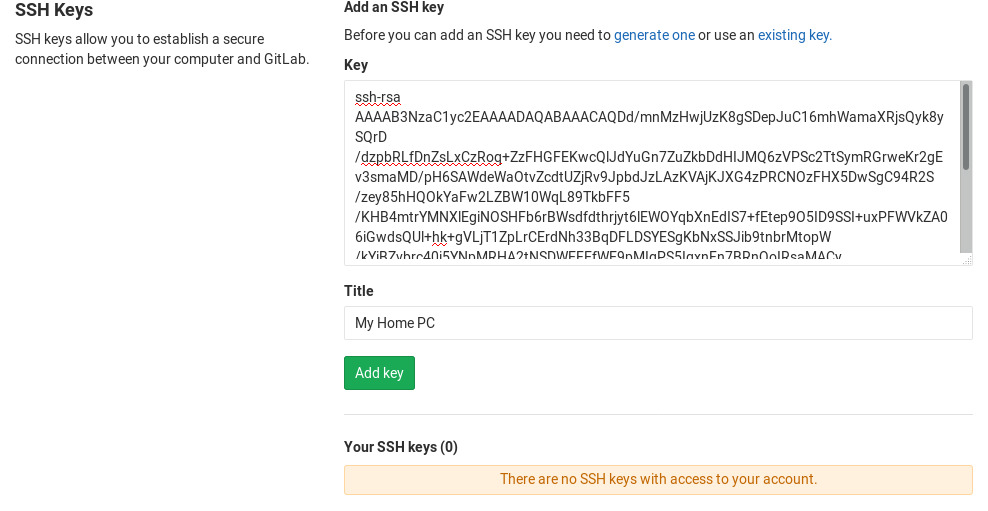Click the green Add key button
Viewport: 988px width, 511px height.
click(x=379, y=373)
